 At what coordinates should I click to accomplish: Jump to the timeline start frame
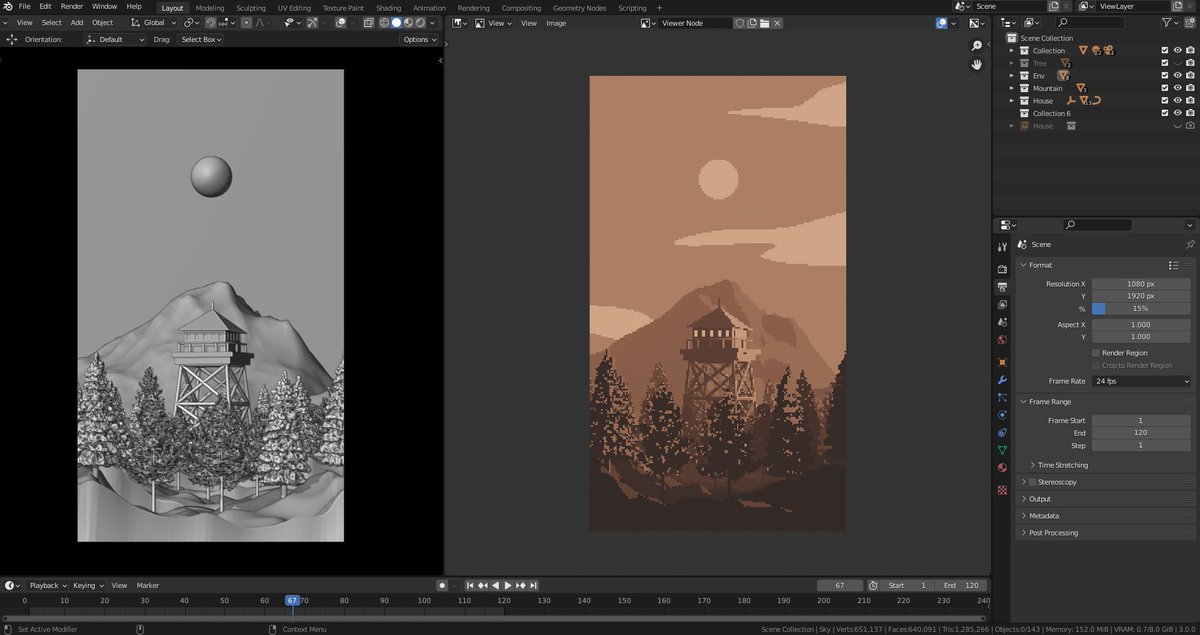(x=470, y=585)
